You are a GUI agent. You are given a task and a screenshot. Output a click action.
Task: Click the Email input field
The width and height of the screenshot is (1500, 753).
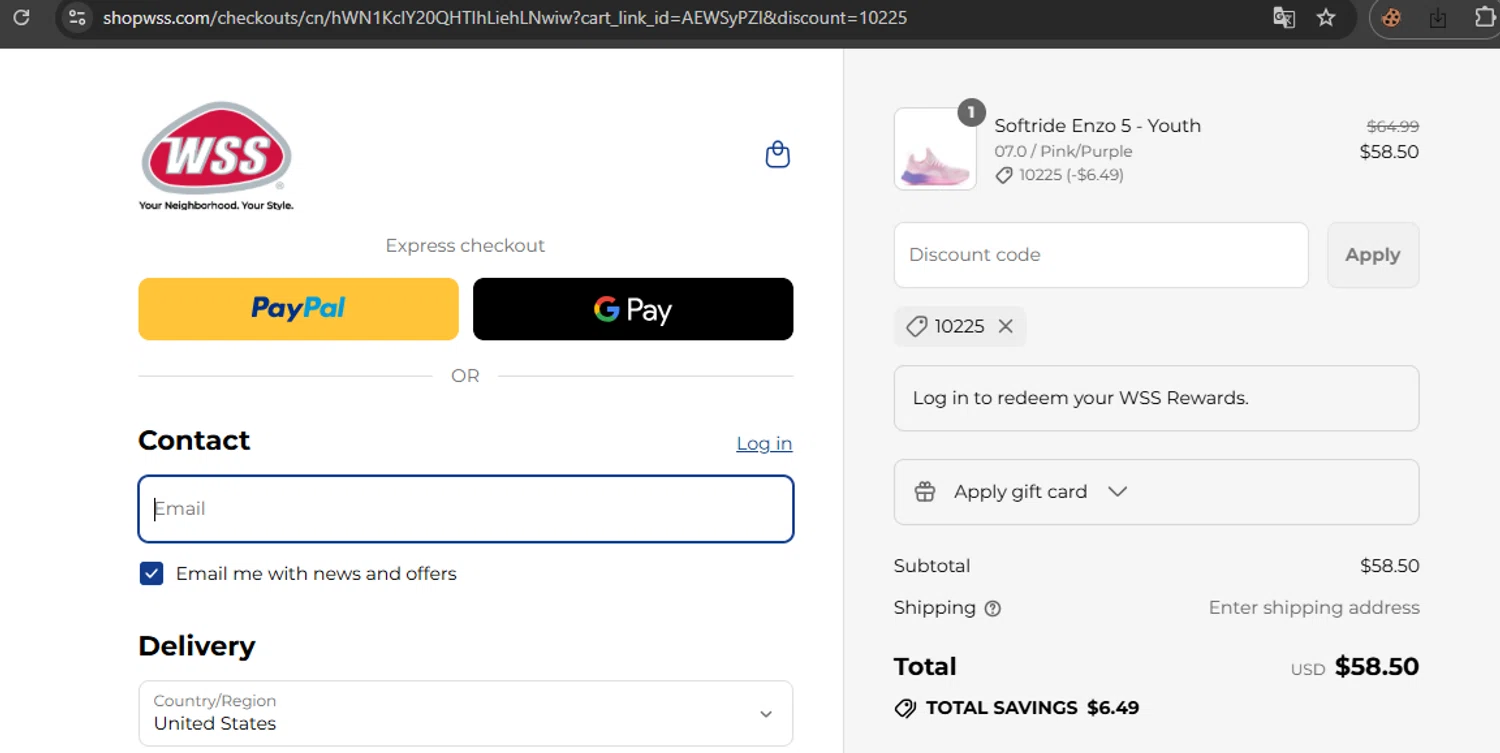point(465,509)
